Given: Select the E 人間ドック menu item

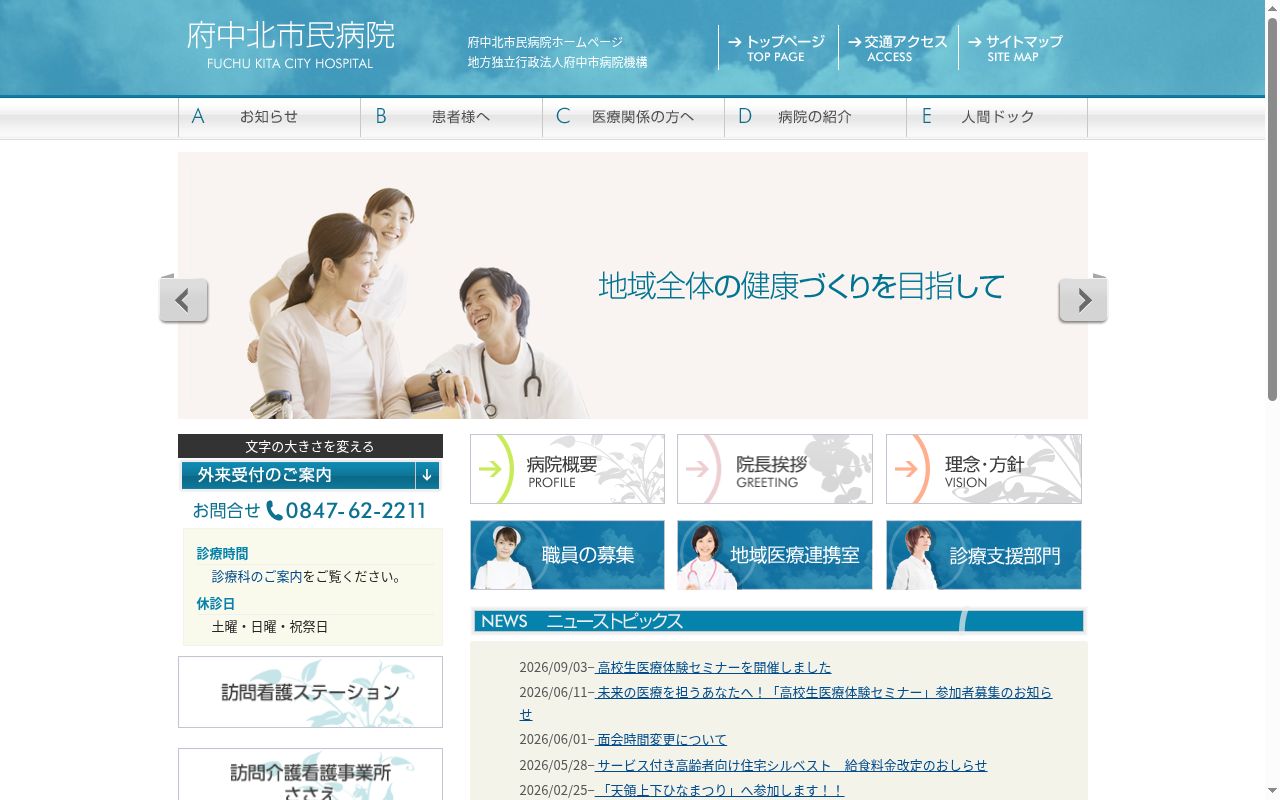Looking at the screenshot, I should tap(997, 117).
